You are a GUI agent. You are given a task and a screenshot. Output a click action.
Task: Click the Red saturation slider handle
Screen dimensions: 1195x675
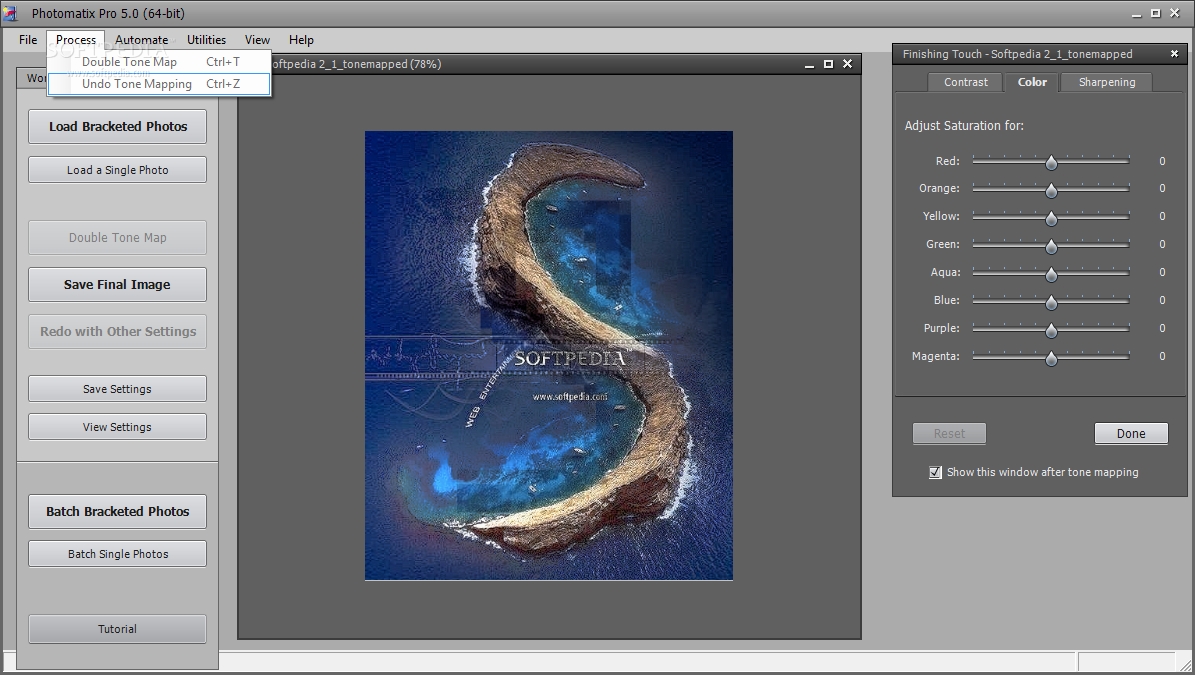(x=1051, y=162)
